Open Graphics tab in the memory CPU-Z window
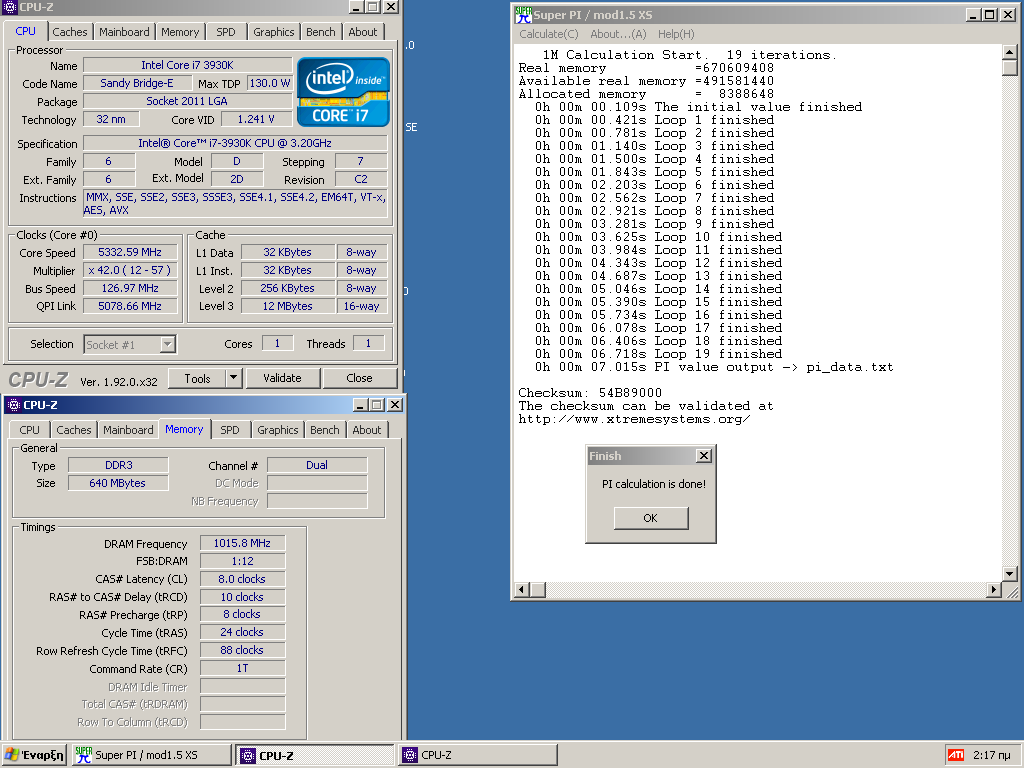This screenshot has height=768, width=1024. [x=278, y=430]
